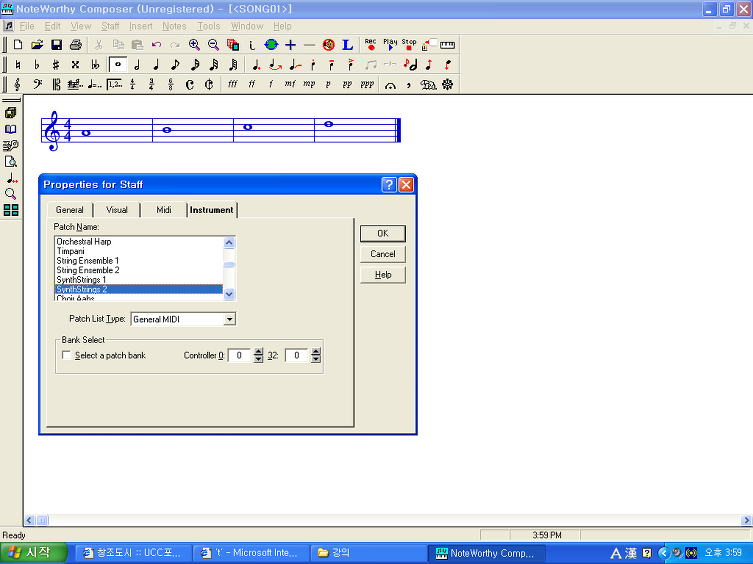Select the sixteenth note duration
Screen dimensions: 753x564
coord(194,64)
